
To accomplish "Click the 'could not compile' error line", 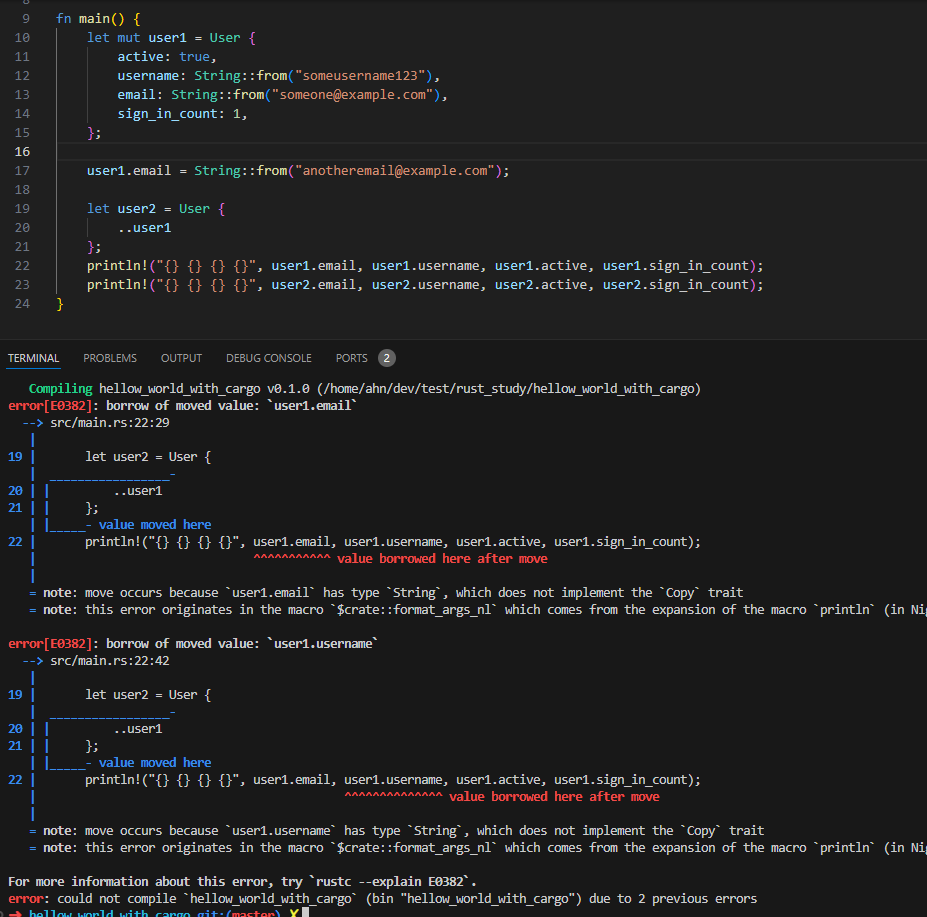I will point(383,899).
